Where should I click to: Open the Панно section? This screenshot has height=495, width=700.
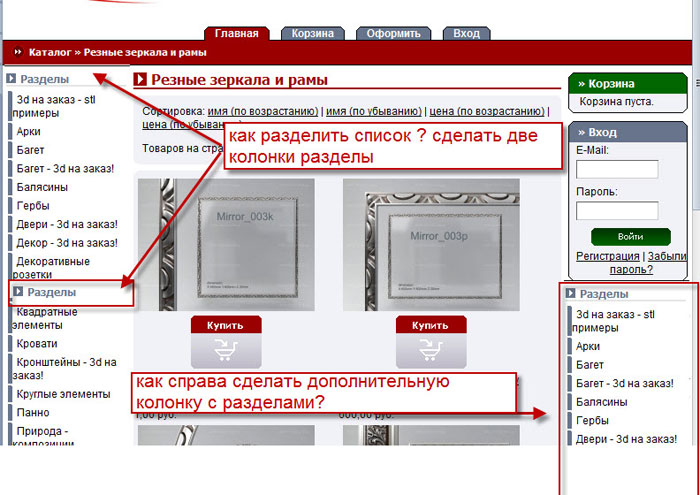[x=33, y=413]
